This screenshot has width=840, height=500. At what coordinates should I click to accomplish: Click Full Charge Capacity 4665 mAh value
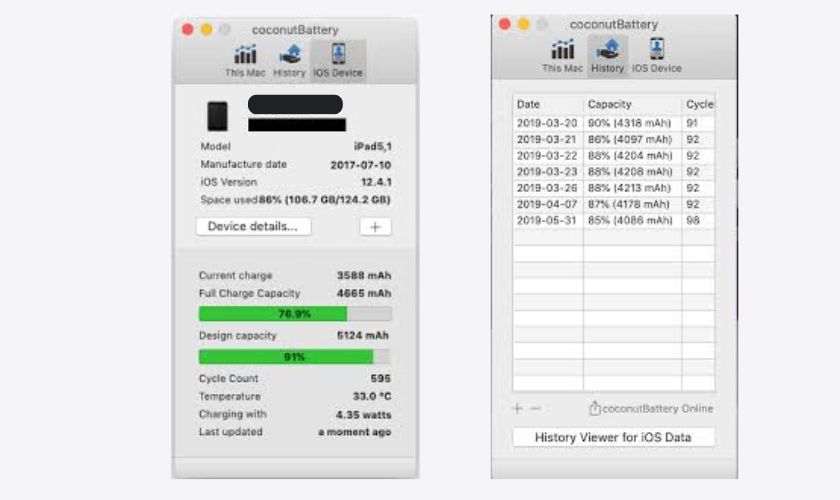(364, 294)
